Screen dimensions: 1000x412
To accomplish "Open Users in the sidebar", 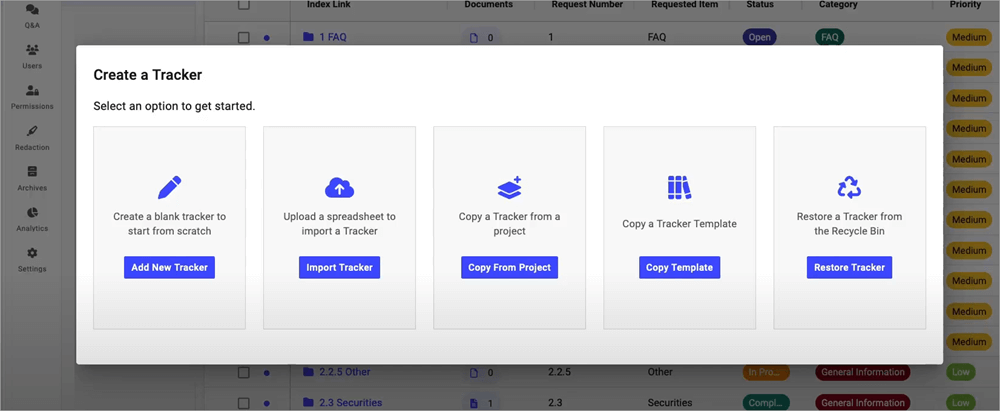I will tap(32, 56).
